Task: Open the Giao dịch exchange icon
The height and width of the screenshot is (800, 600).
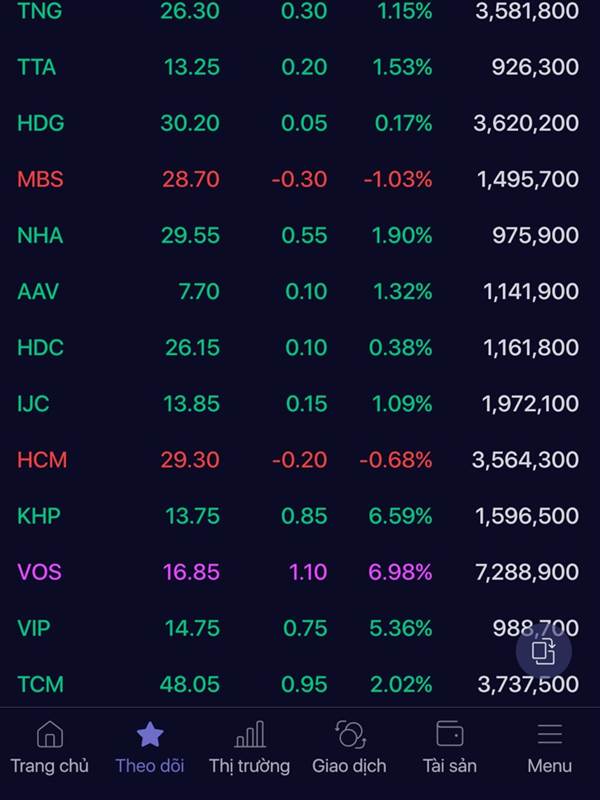Action: tap(350, 734)
